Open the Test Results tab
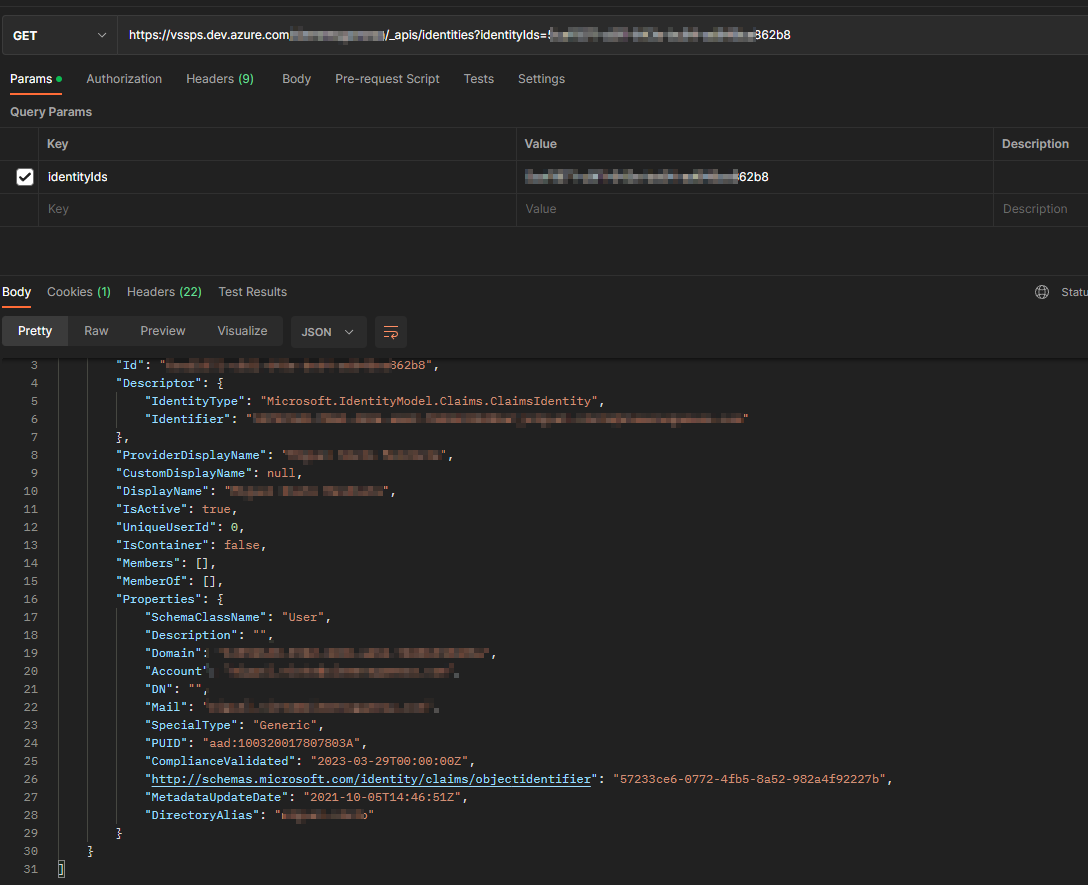Viewport: 1088px width, 885px height. tap(252, 291)
